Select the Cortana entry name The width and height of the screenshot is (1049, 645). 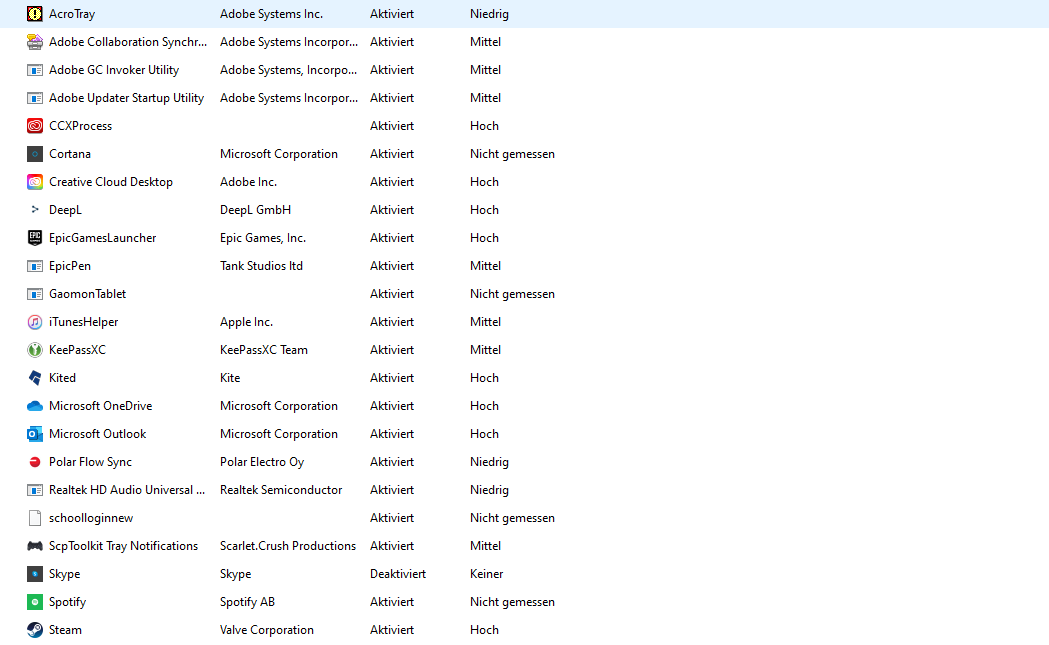70,154
